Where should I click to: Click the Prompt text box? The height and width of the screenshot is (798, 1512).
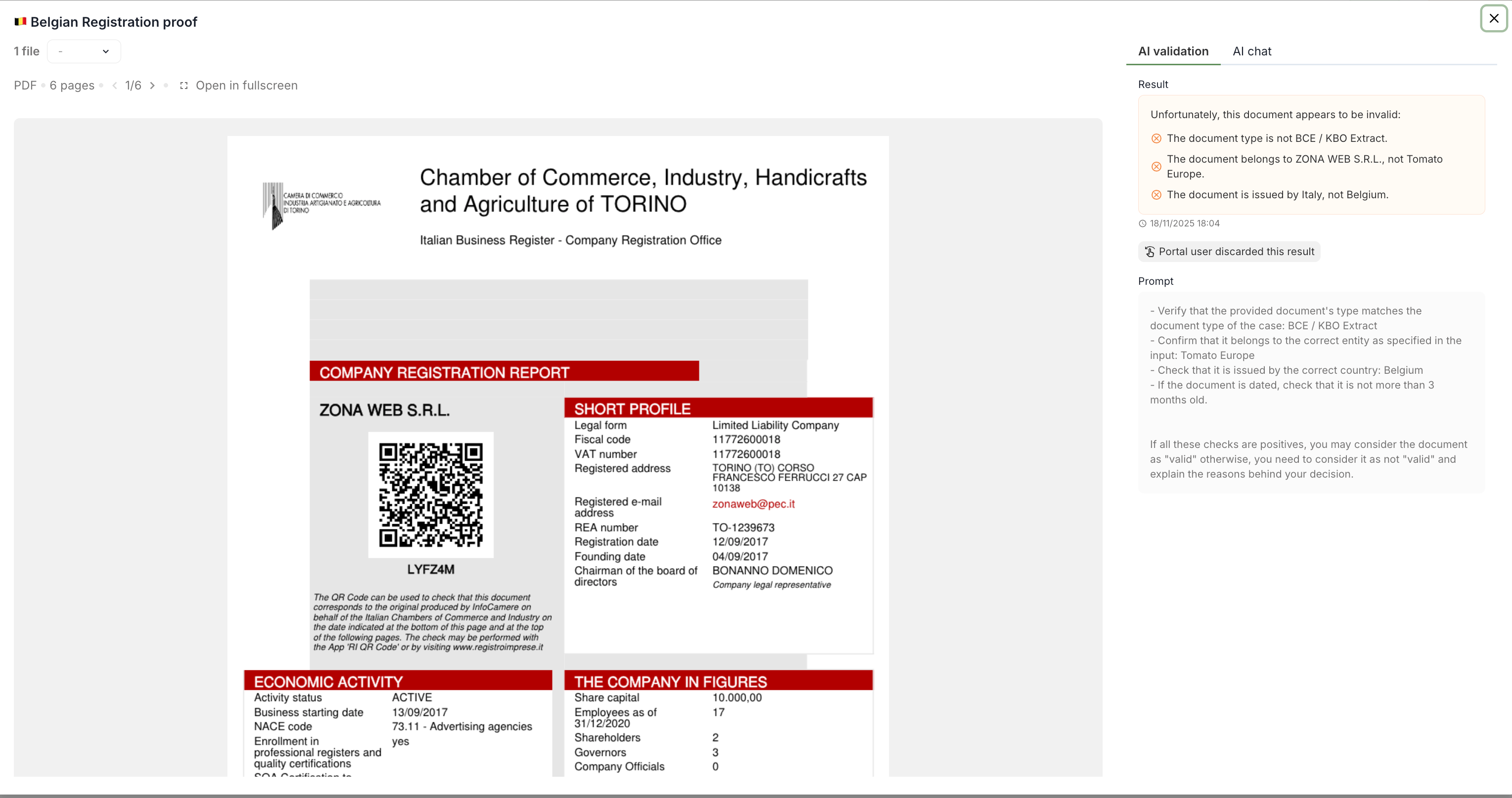point(1311,393)
